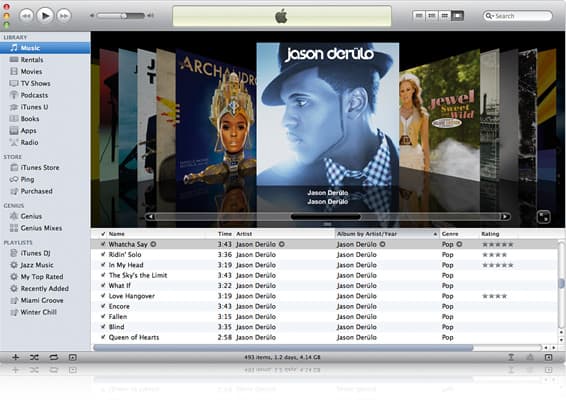The image size is (566, 405).
Task: Advance Cover Flow with right arrow
Action: pos(505,217)
